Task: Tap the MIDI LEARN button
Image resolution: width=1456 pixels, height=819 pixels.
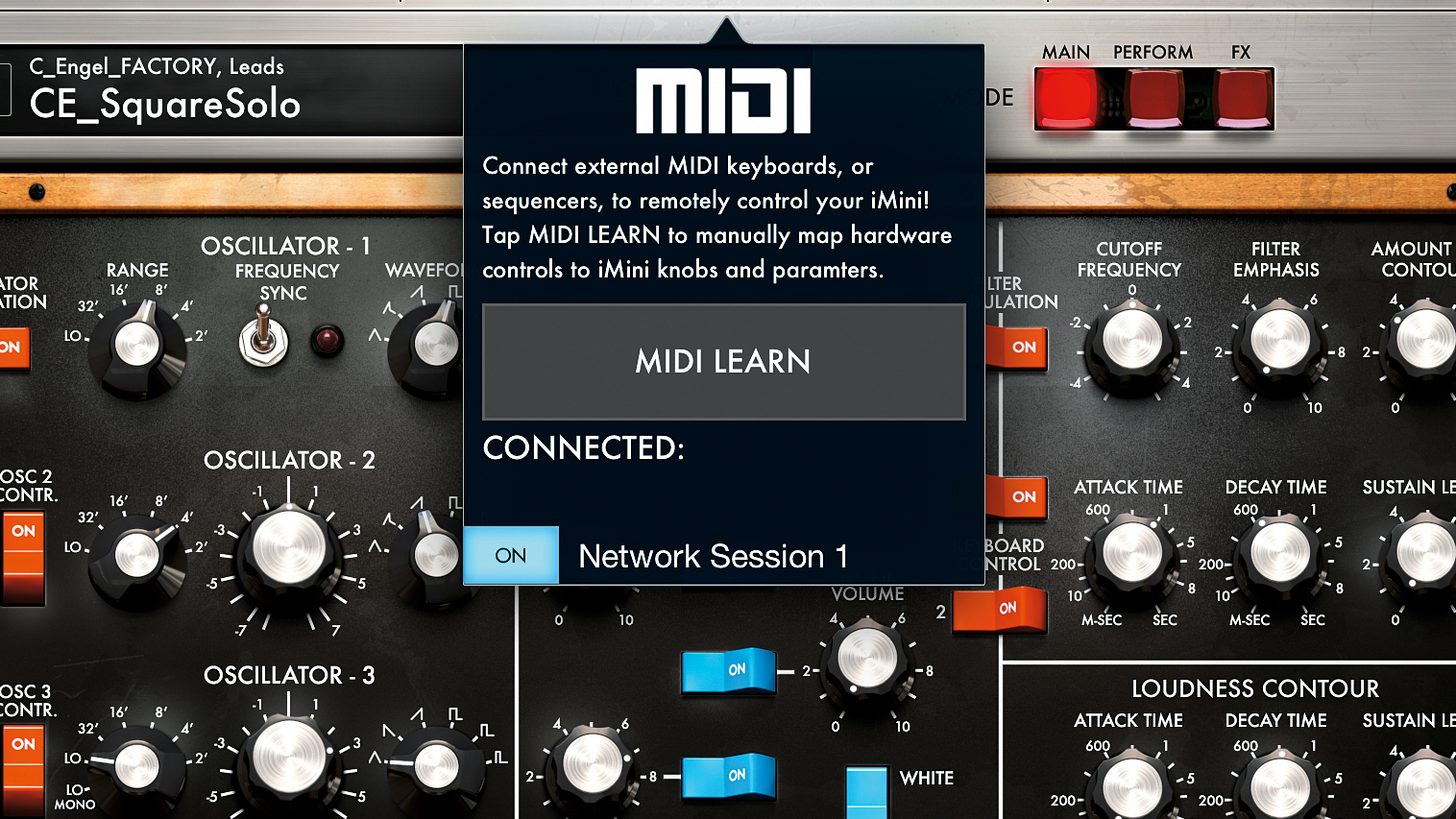Action: tap(723, 362)
